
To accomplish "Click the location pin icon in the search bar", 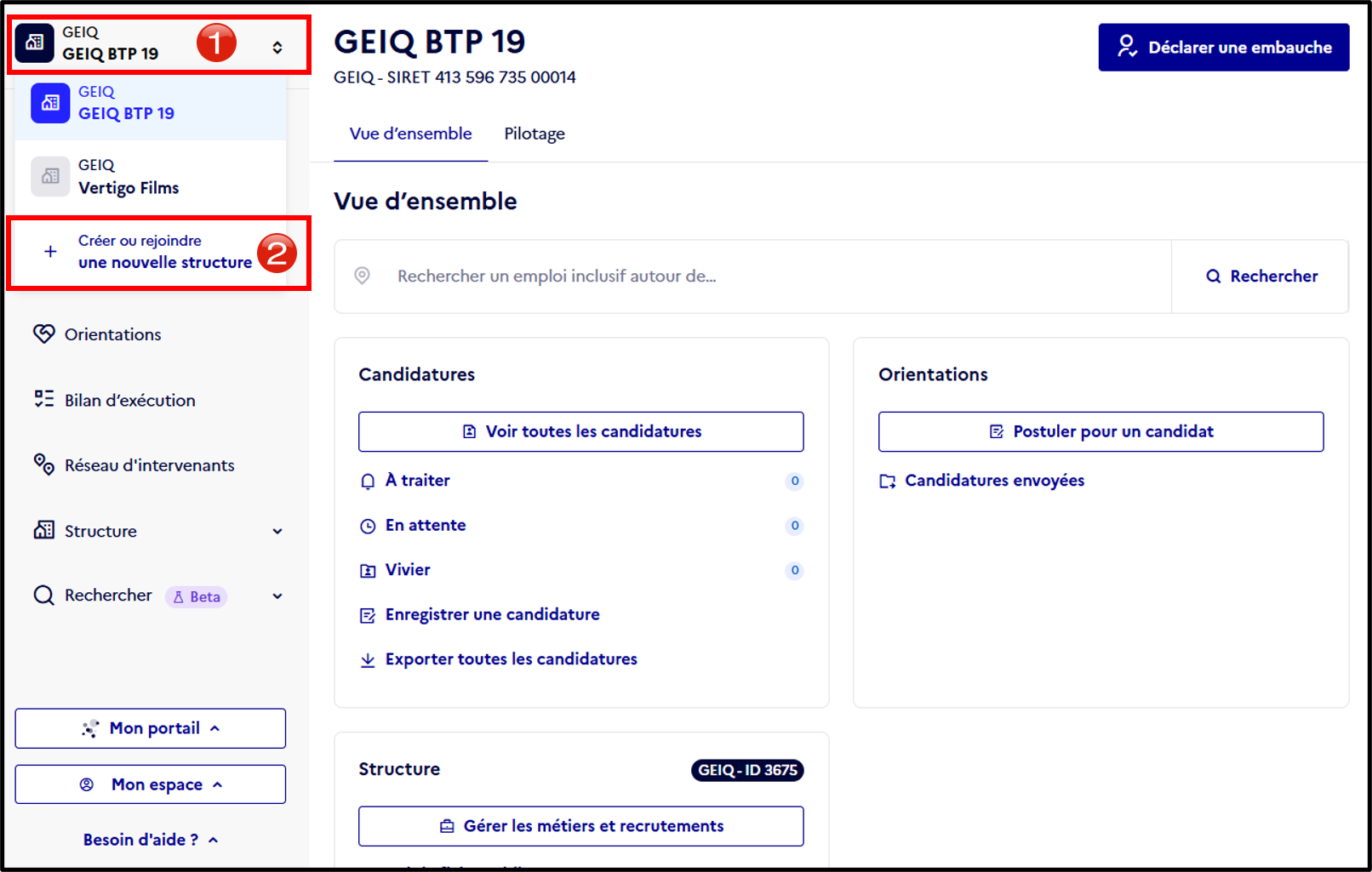I will 363,276.
